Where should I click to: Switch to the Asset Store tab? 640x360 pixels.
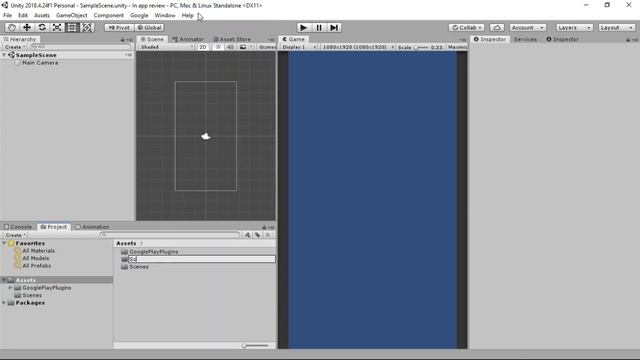[x=232, y=39]
